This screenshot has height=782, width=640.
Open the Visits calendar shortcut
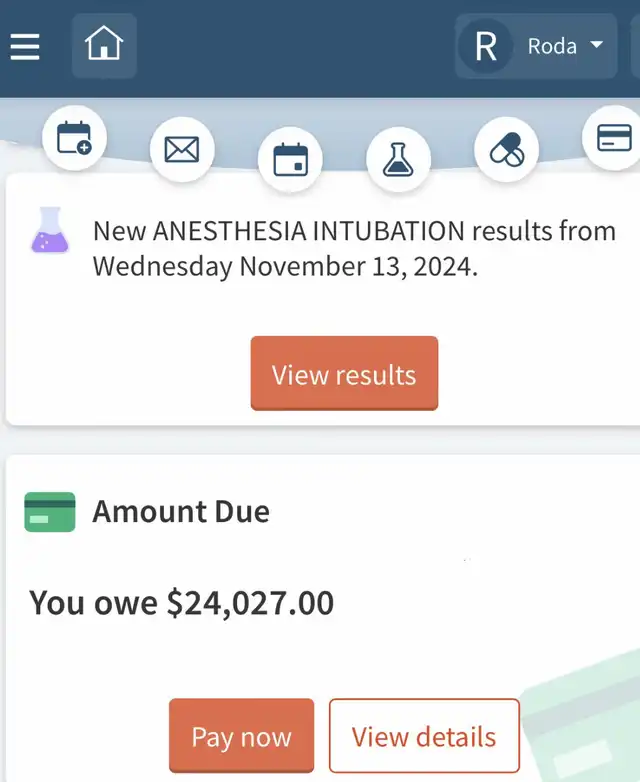290,160
